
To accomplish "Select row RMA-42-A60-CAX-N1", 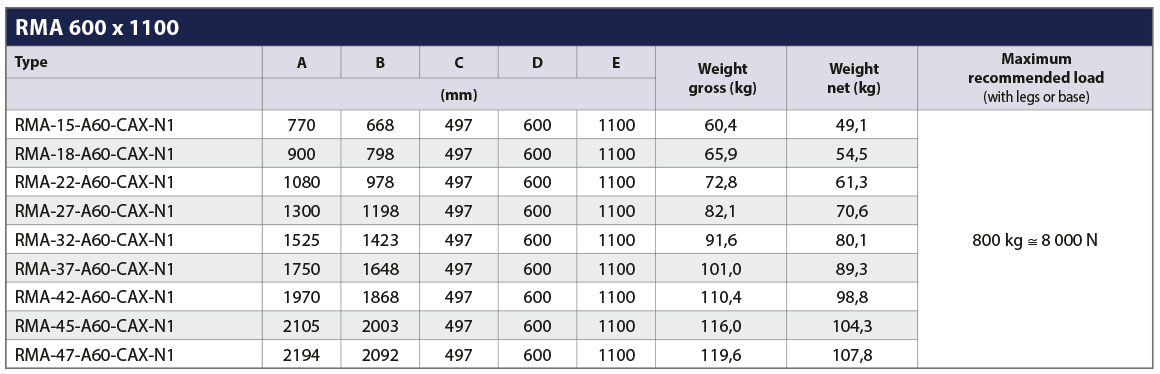I will (x=462, y=297).
